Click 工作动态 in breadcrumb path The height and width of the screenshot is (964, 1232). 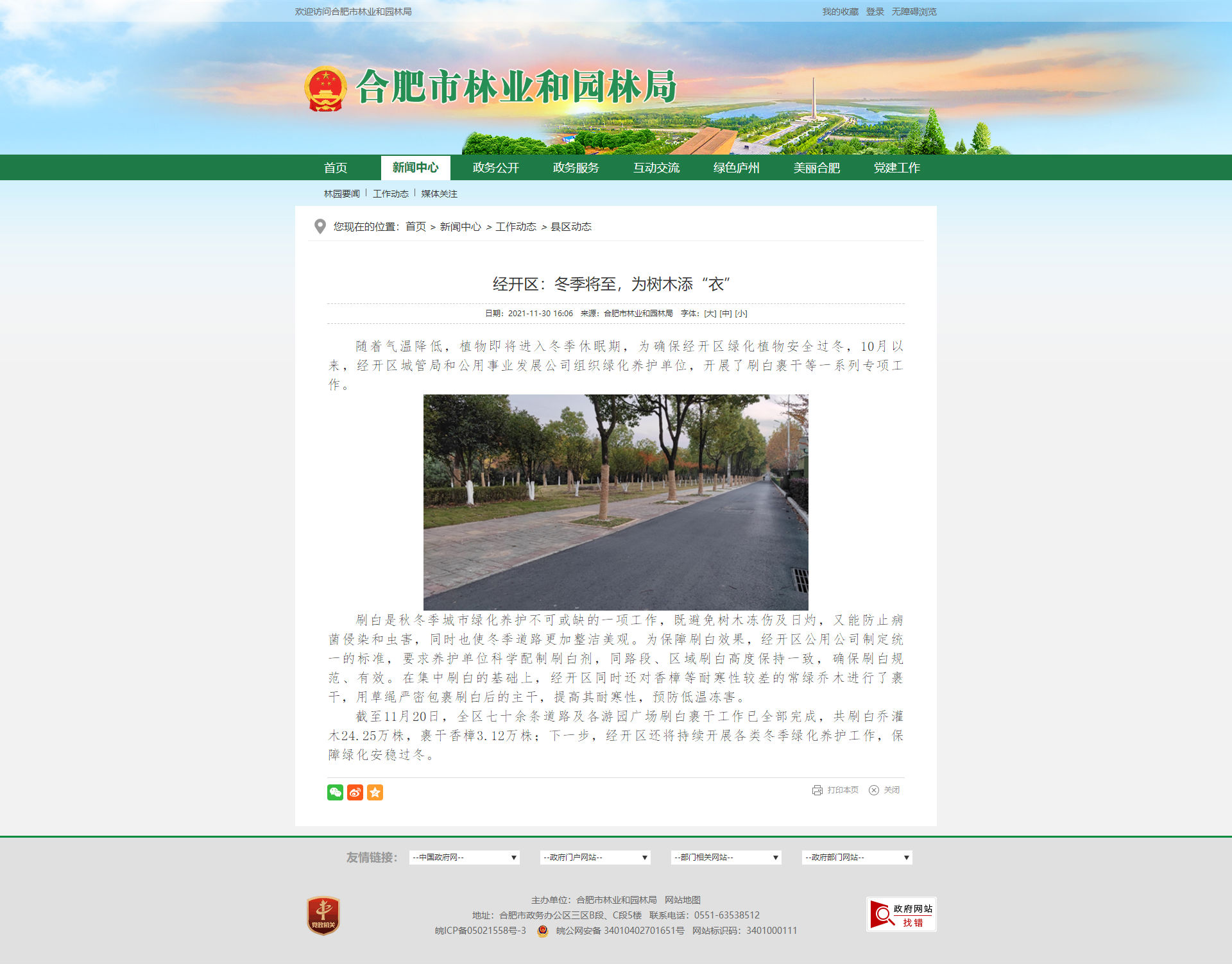click(515, 226)
